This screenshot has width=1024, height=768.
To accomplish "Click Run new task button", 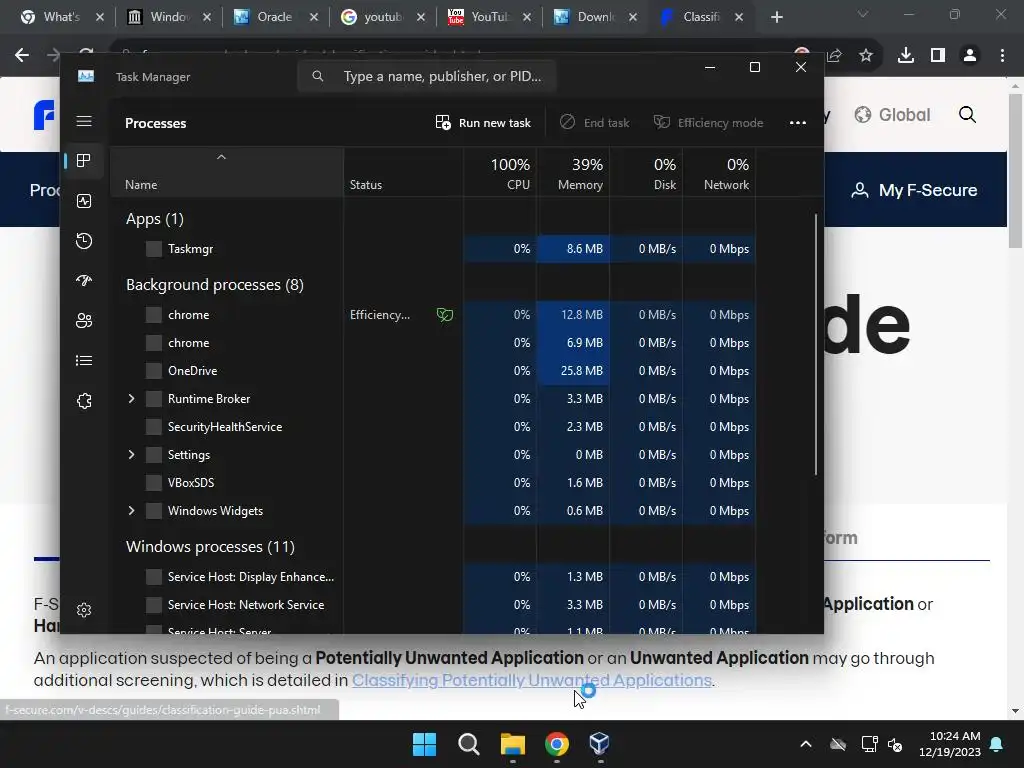I will pos(483,123).
